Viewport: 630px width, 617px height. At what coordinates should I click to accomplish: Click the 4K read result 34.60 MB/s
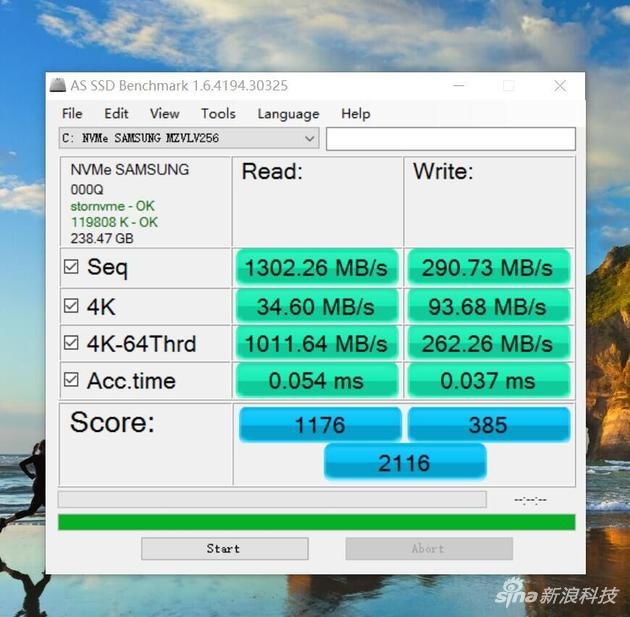317,306
